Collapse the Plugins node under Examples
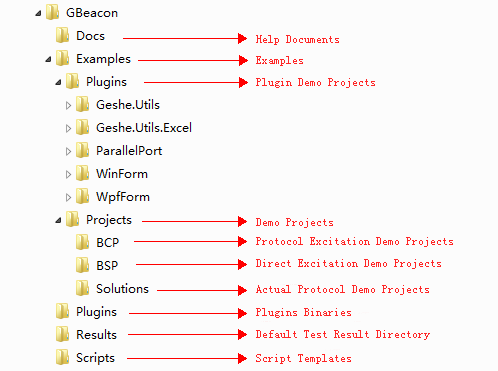 58,83
